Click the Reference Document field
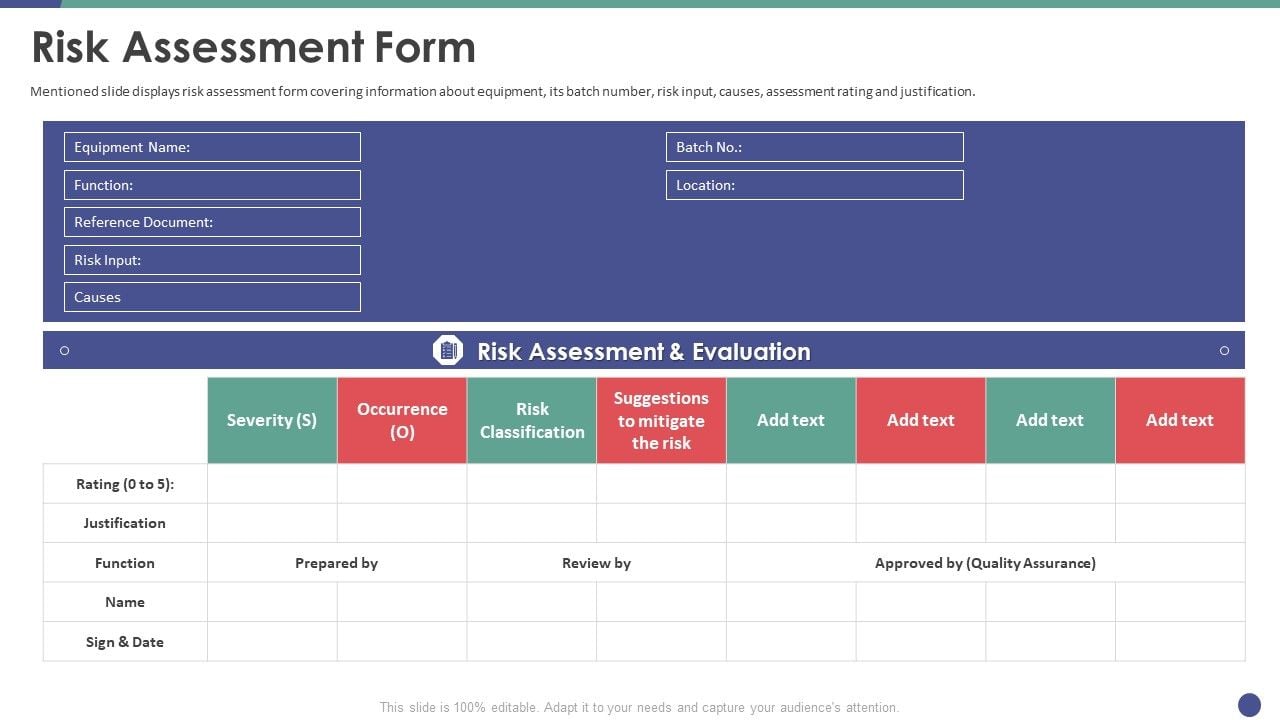The height and width of the screenshot is (720, 1280). click(x=212, y=222)
